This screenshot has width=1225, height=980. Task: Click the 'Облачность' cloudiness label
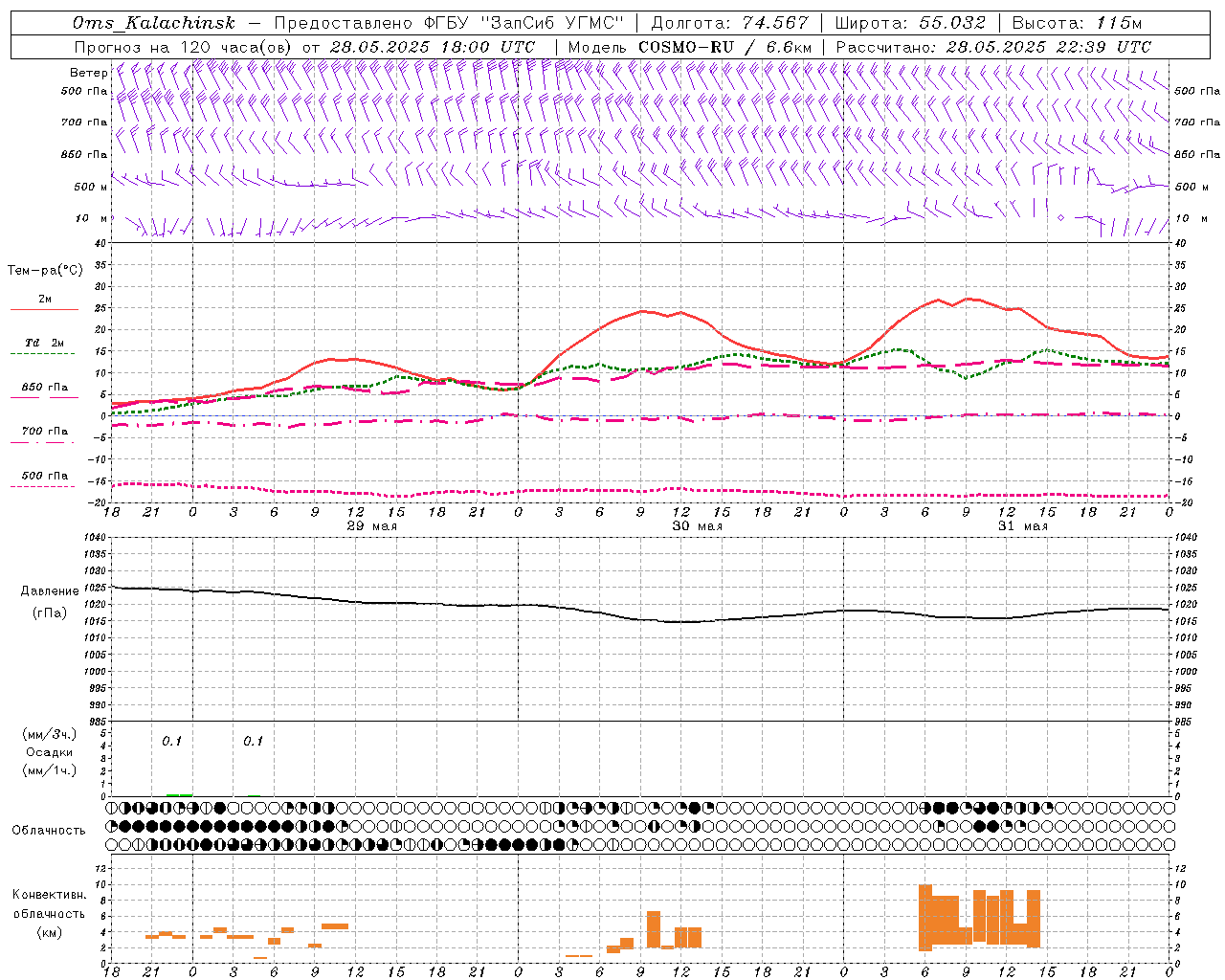click(49, 830)
